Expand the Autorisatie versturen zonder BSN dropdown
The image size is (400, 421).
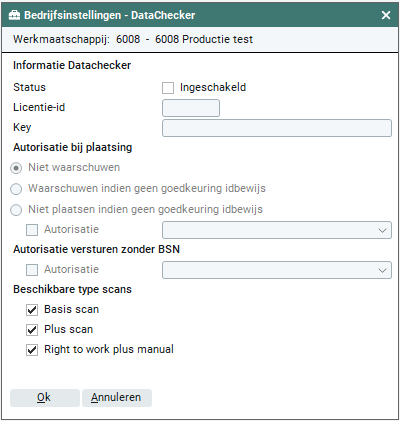tap(277, 270)
